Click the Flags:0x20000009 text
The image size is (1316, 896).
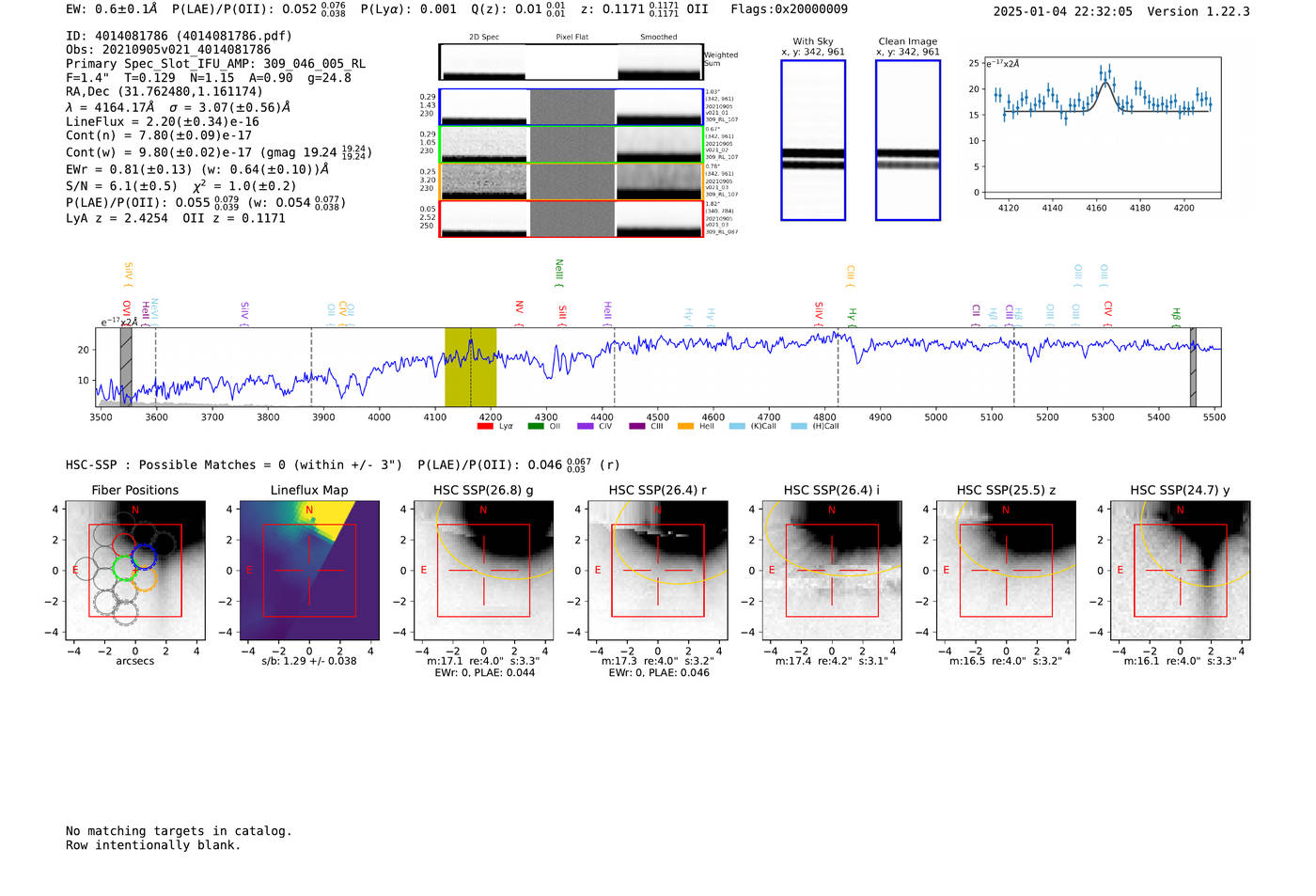tap(789, 9)
